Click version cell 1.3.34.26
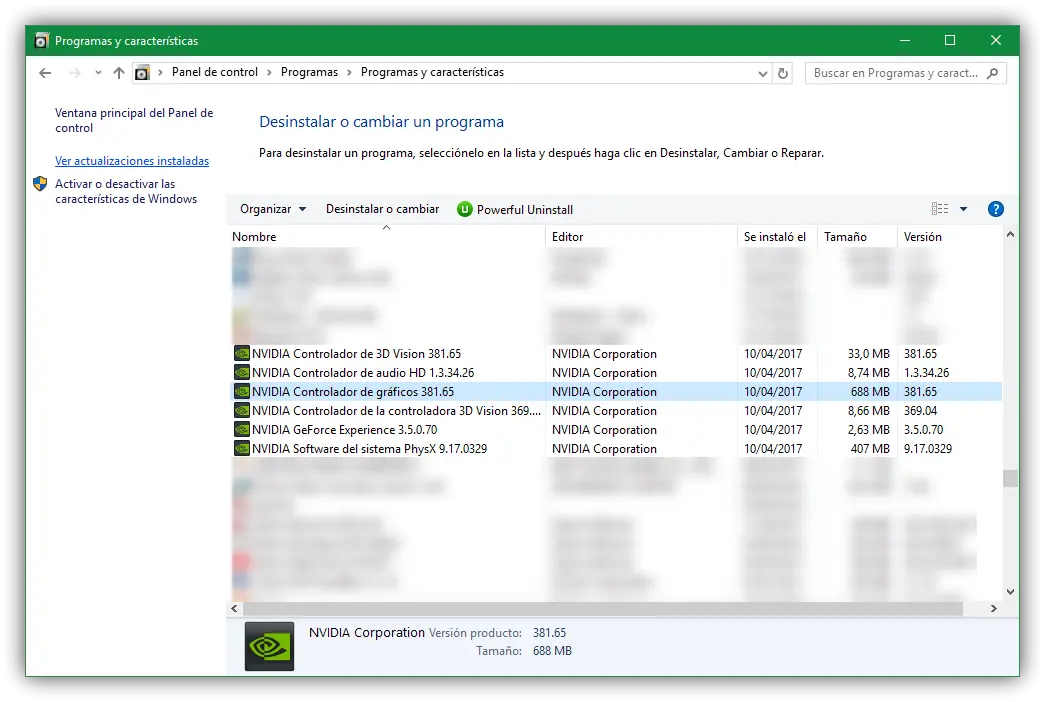The height and width of the screenshot is (702, 1045). coord(926,373)
